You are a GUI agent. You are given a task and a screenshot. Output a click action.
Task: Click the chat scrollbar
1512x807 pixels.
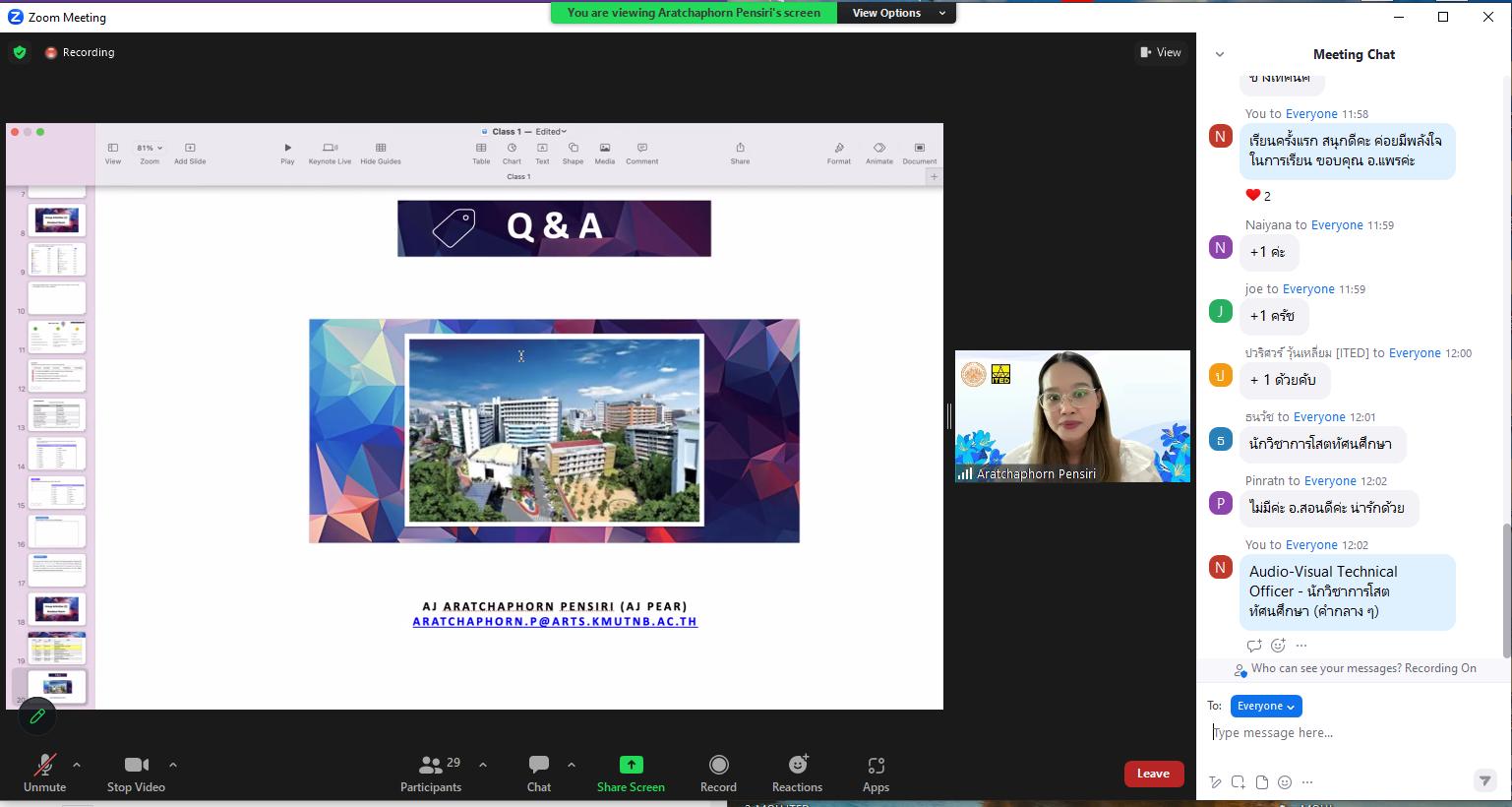pos(1506,590)
